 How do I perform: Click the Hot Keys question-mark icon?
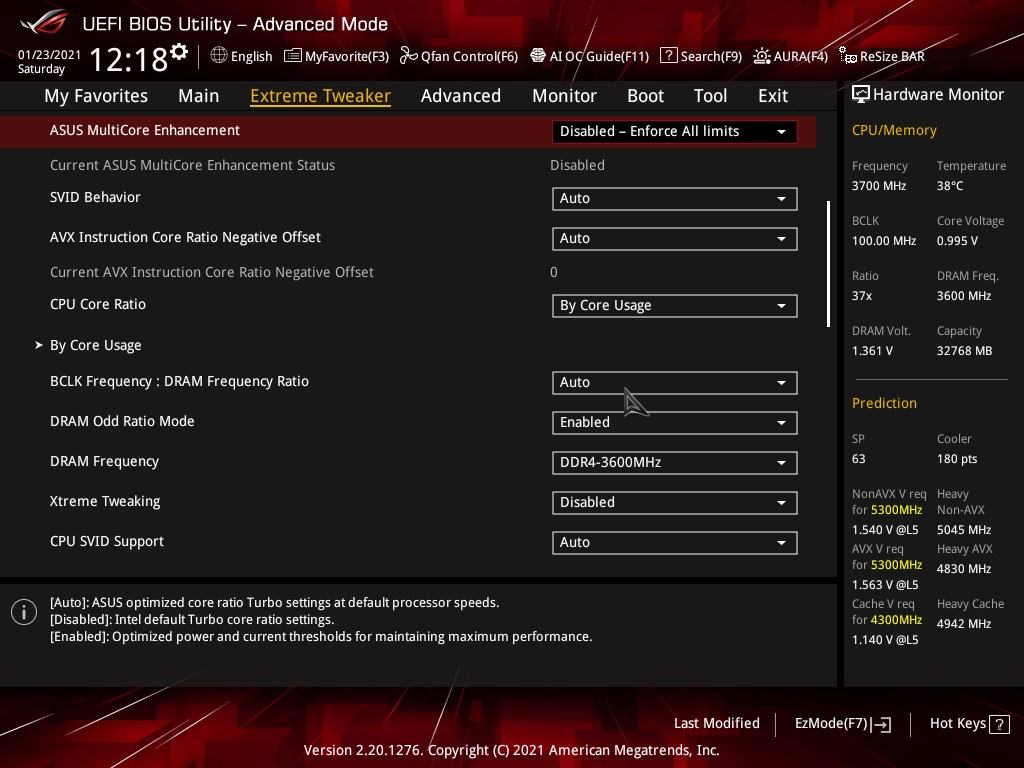click(999, 724)
